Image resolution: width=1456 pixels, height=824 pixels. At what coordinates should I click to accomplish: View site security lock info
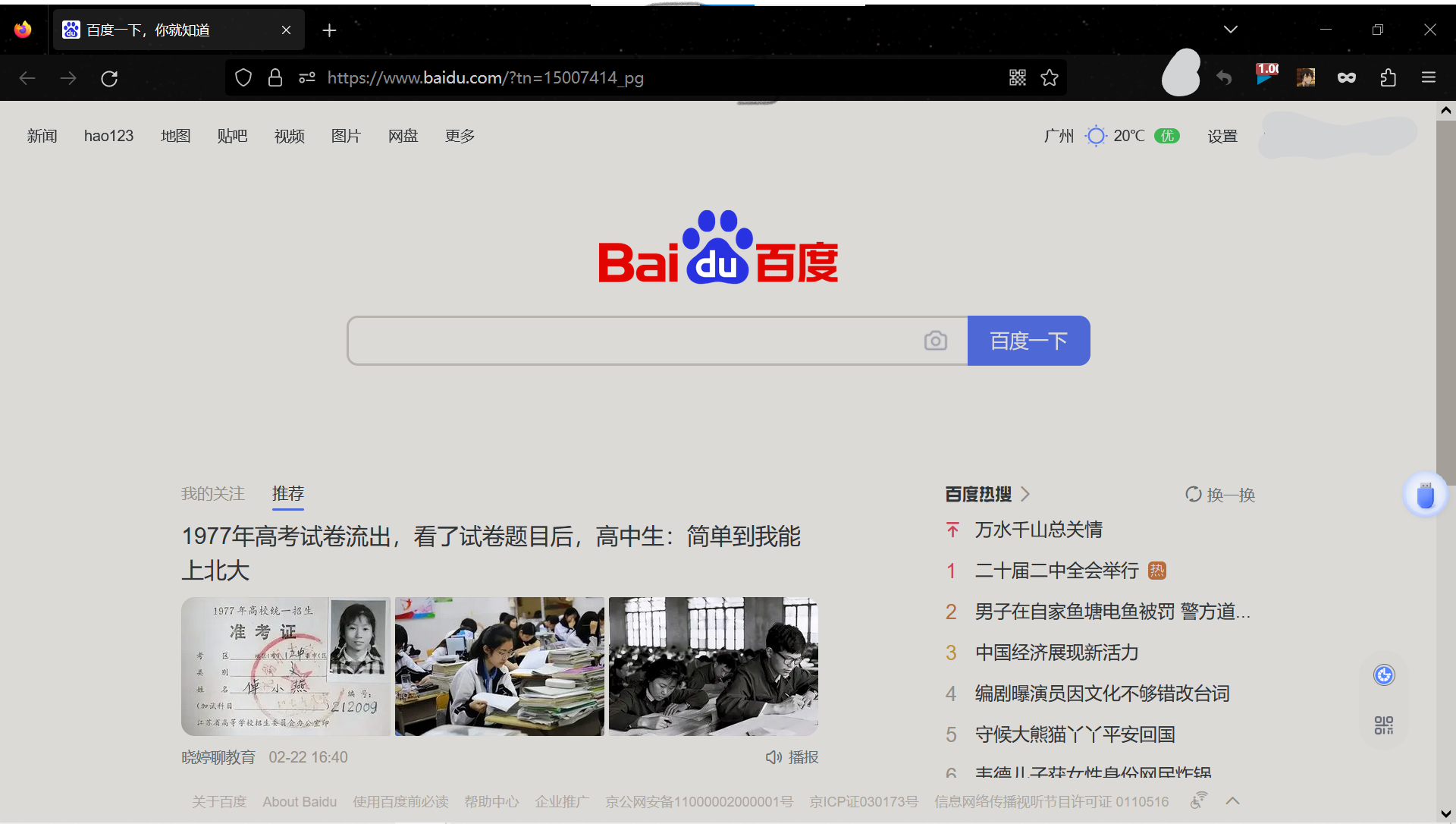click(275, 77)
